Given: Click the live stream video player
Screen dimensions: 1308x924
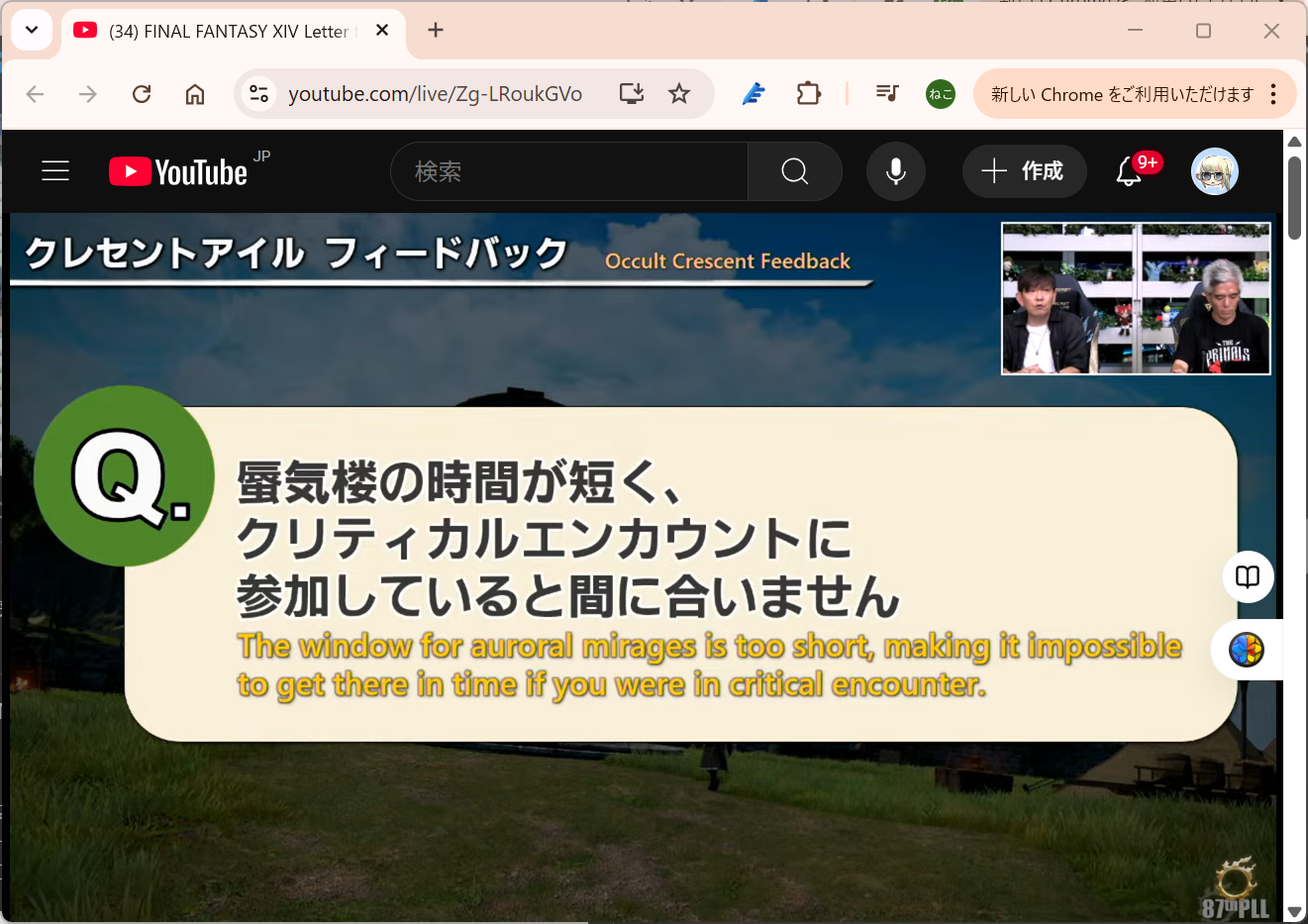Looking at the screenshot, I should tap(643, 566).
